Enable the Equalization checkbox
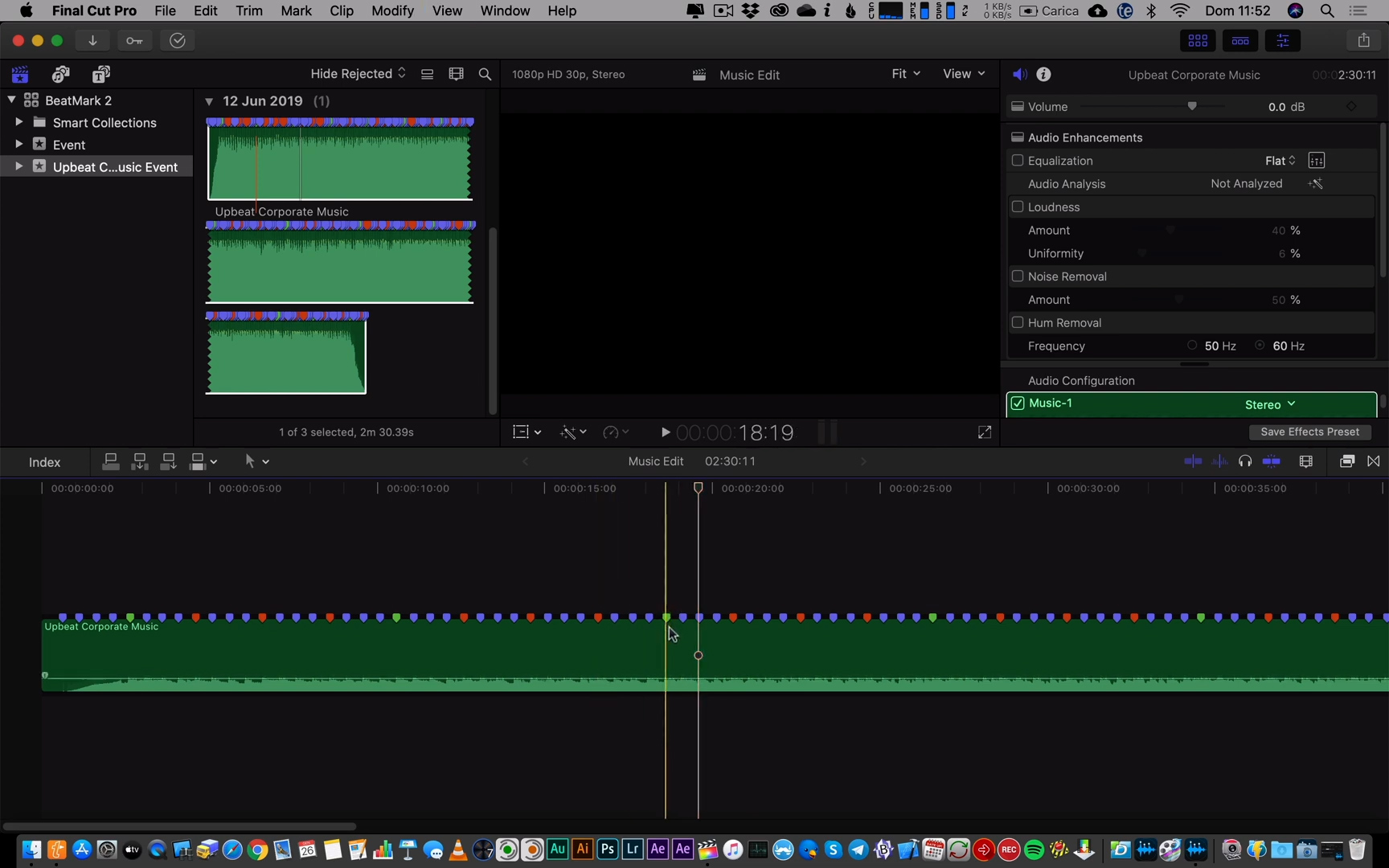1389x868 pixels. click(1018, 161)
